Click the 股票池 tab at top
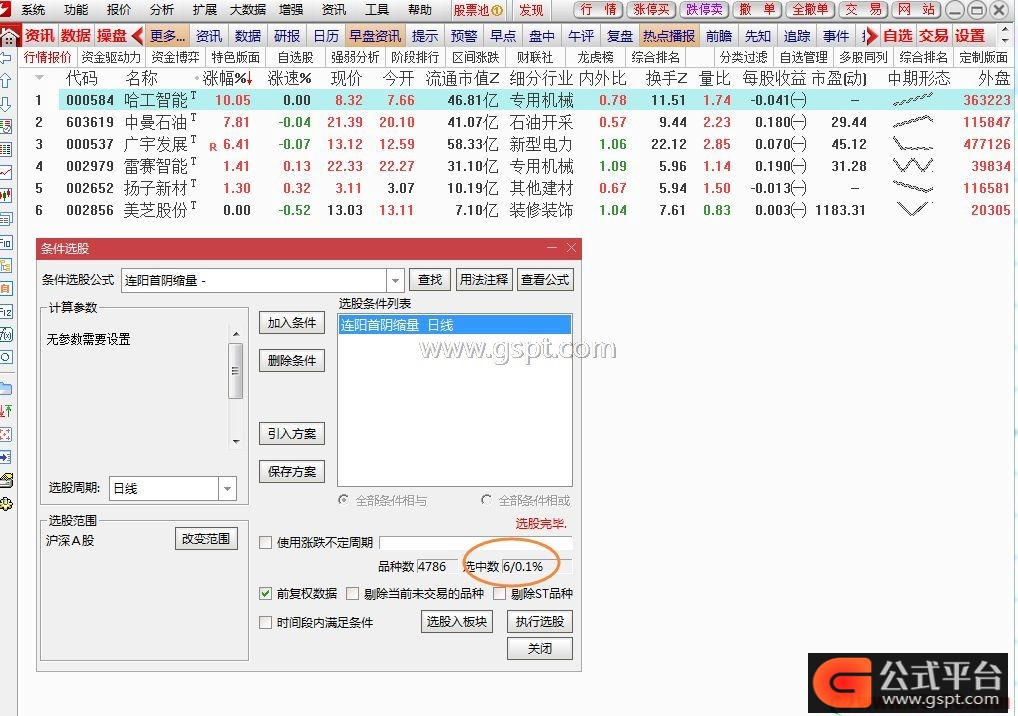 pos(478,10)
